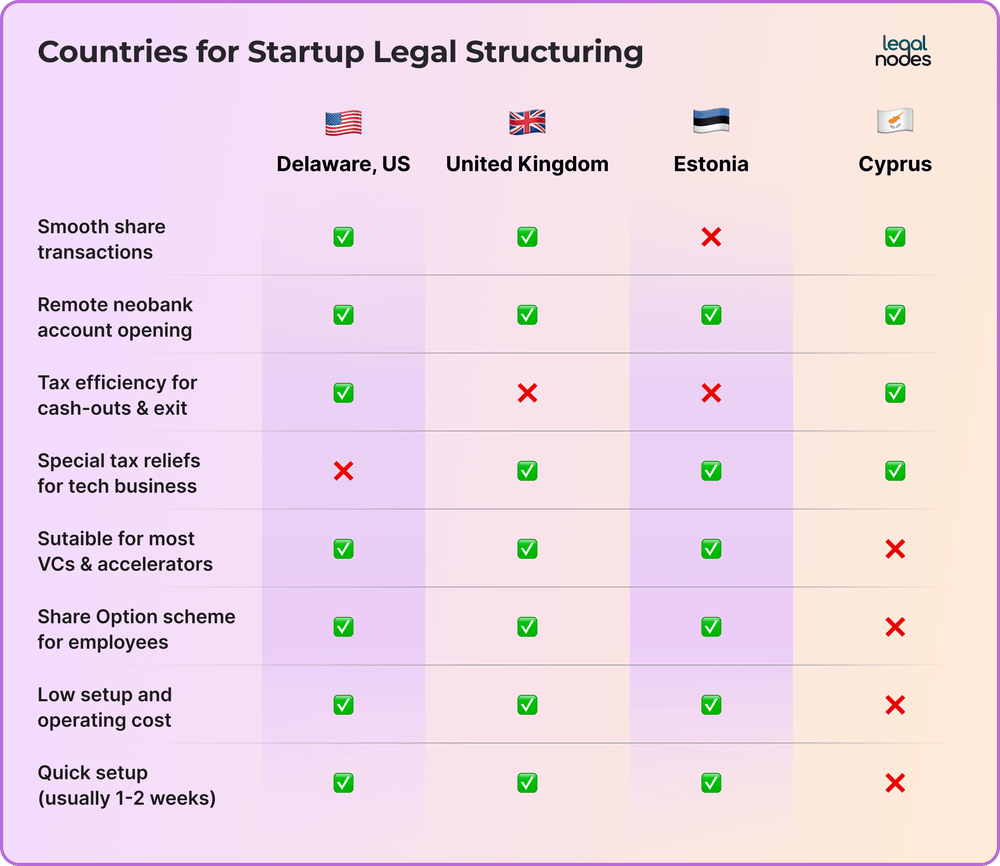
Task: Click the legal nodes logo
Action: pyautogui.click(x=902, y=51)
